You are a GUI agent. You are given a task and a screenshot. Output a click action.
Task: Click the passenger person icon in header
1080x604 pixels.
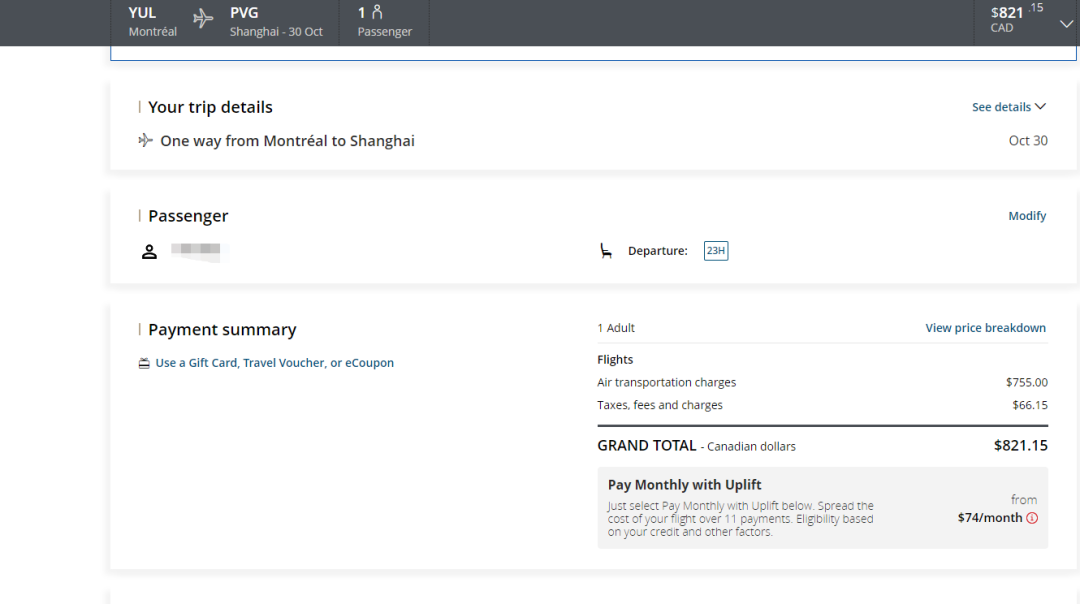[377, 12]
